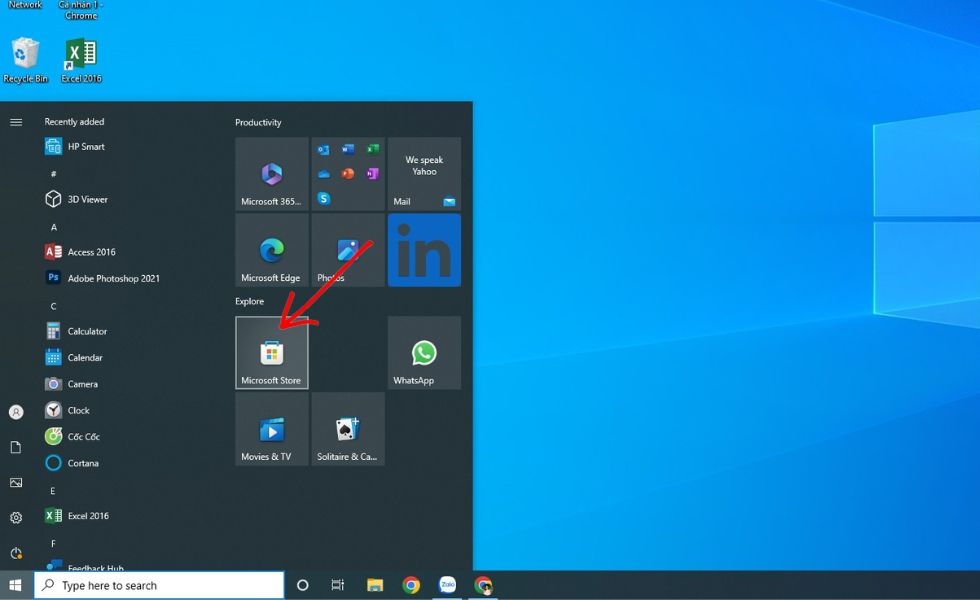Open the Power button in the Start sidebar

[15, 552]
